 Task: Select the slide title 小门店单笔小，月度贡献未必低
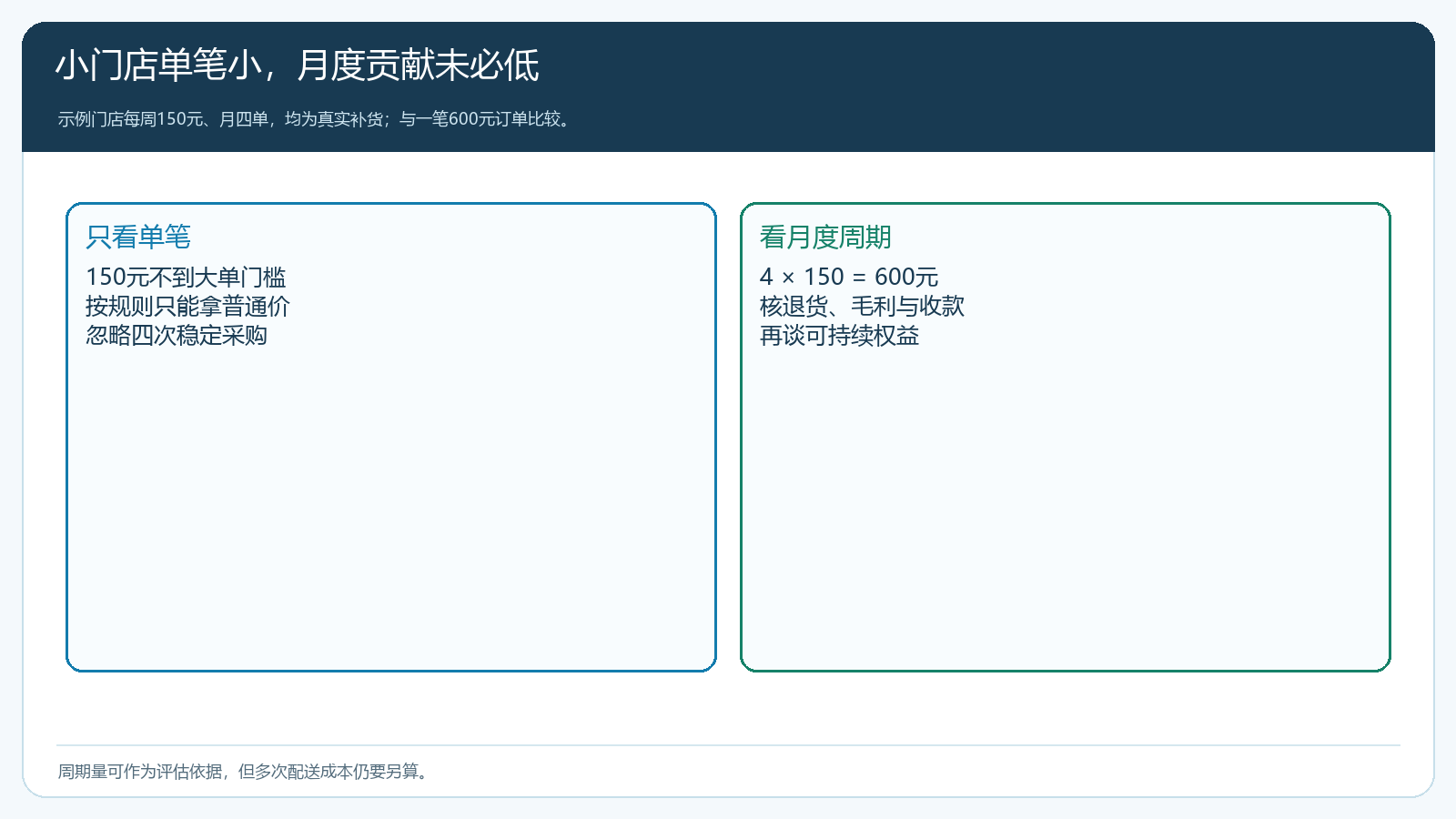(298, 66)
